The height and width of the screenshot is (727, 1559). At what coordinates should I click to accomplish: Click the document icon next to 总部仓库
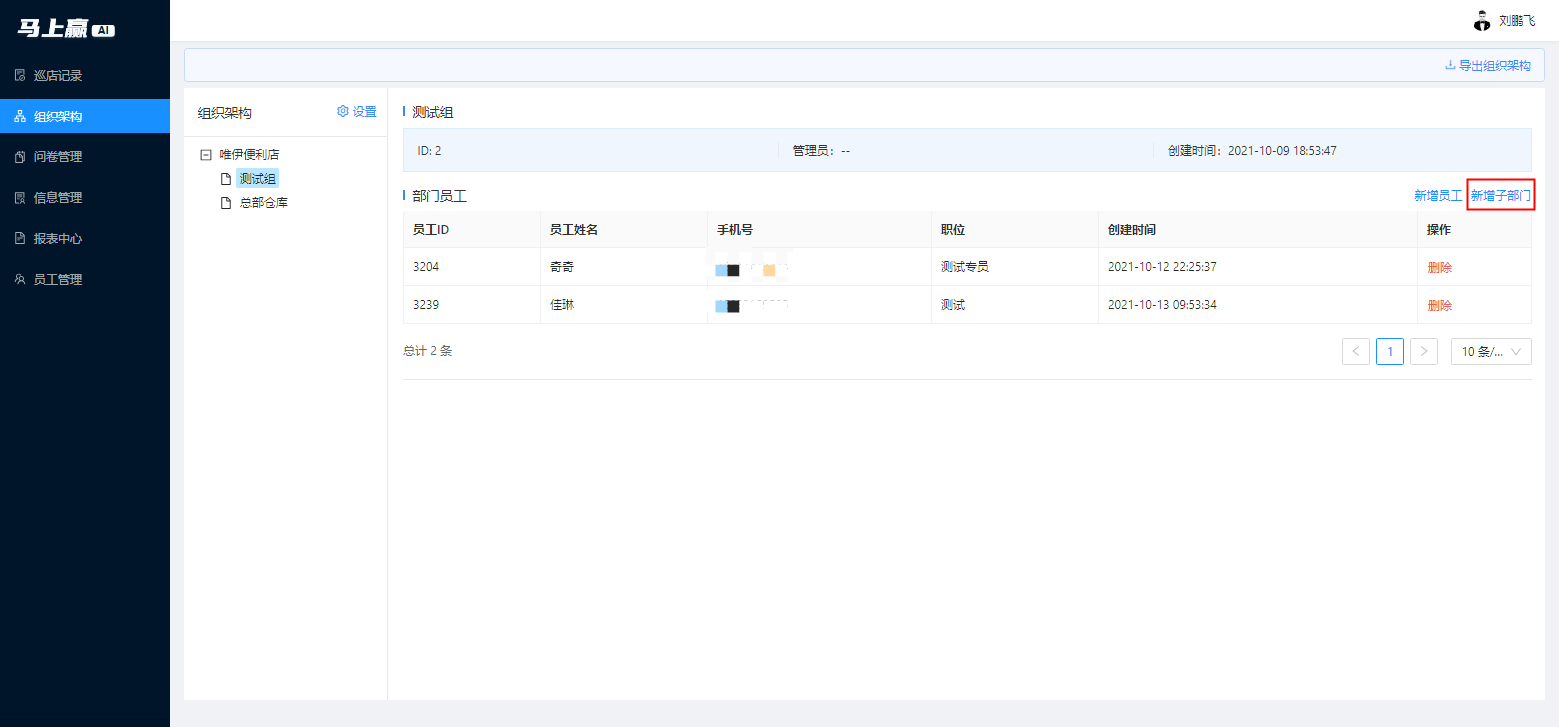coord(226,202)
